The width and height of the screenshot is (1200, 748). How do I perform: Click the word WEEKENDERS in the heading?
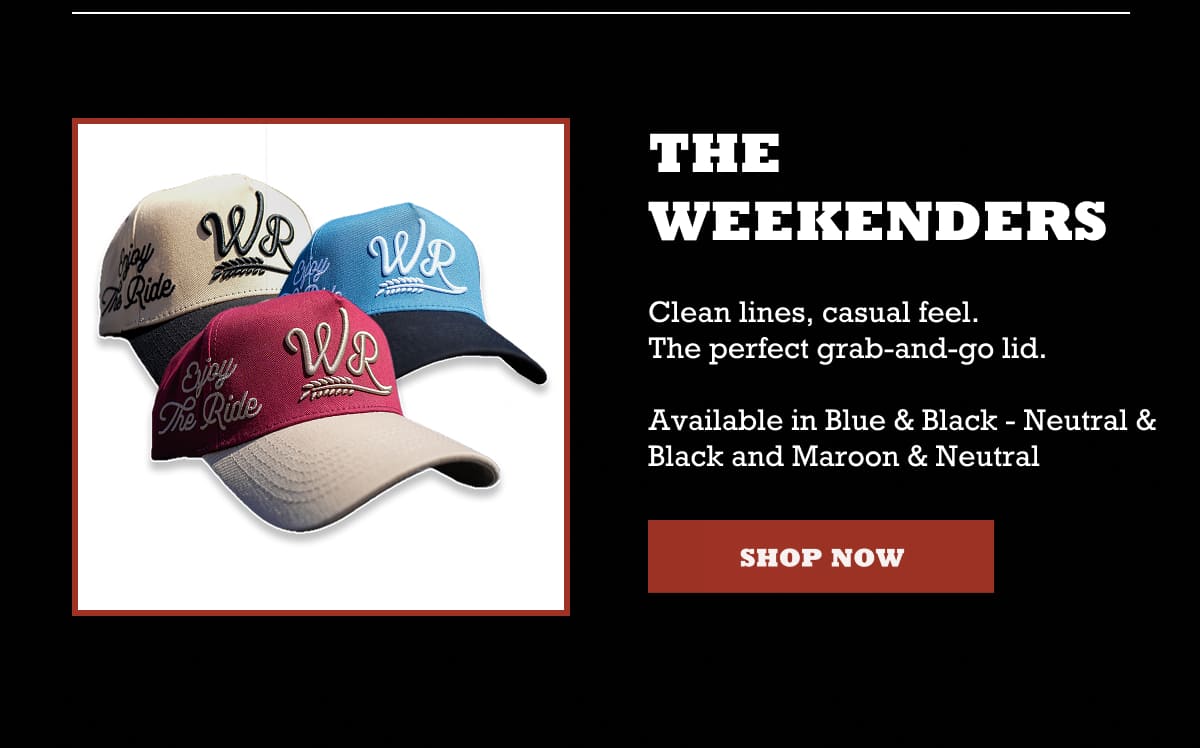click(877, 222)
